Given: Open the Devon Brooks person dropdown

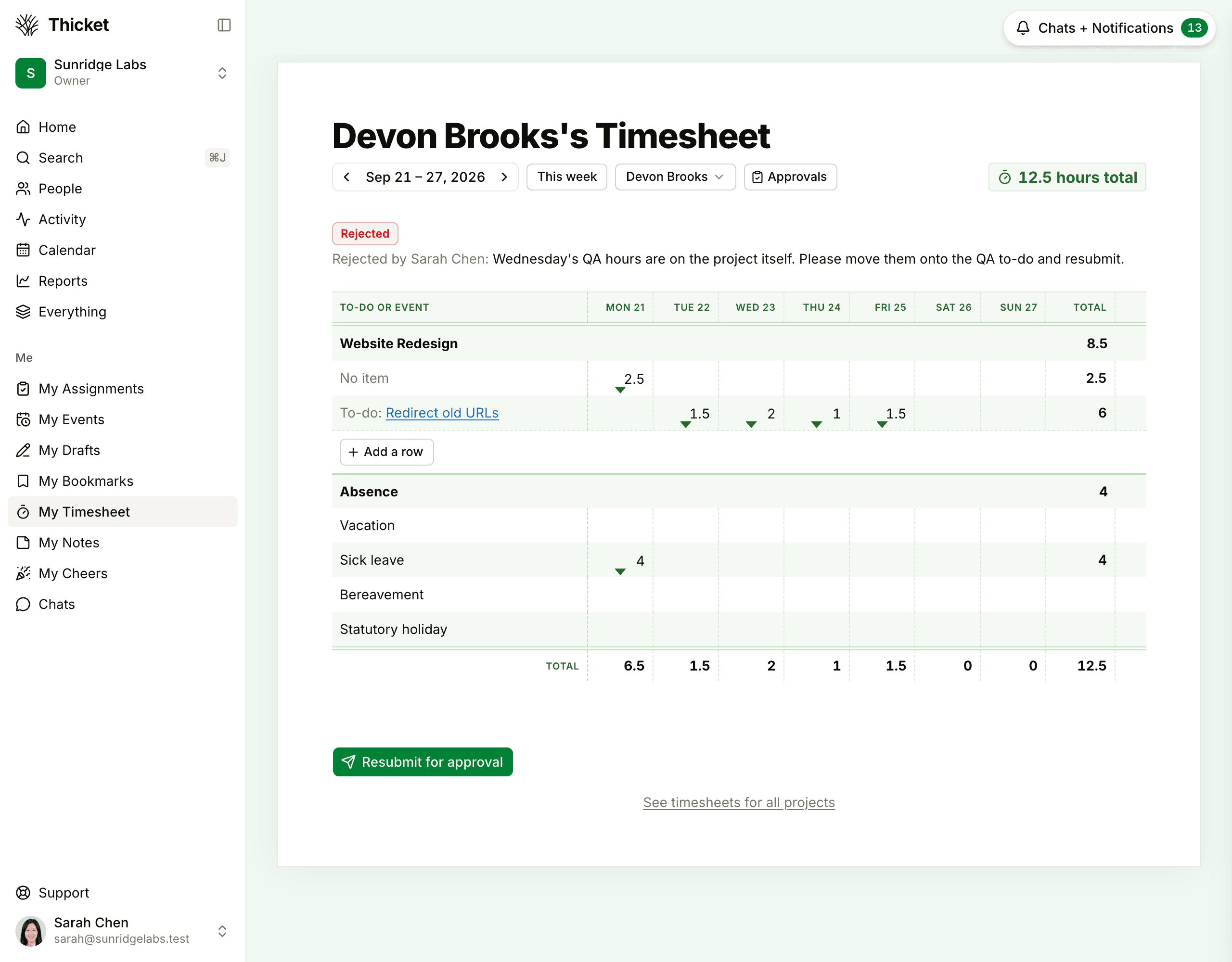Looking at the screenshot, I should (675, 177).
